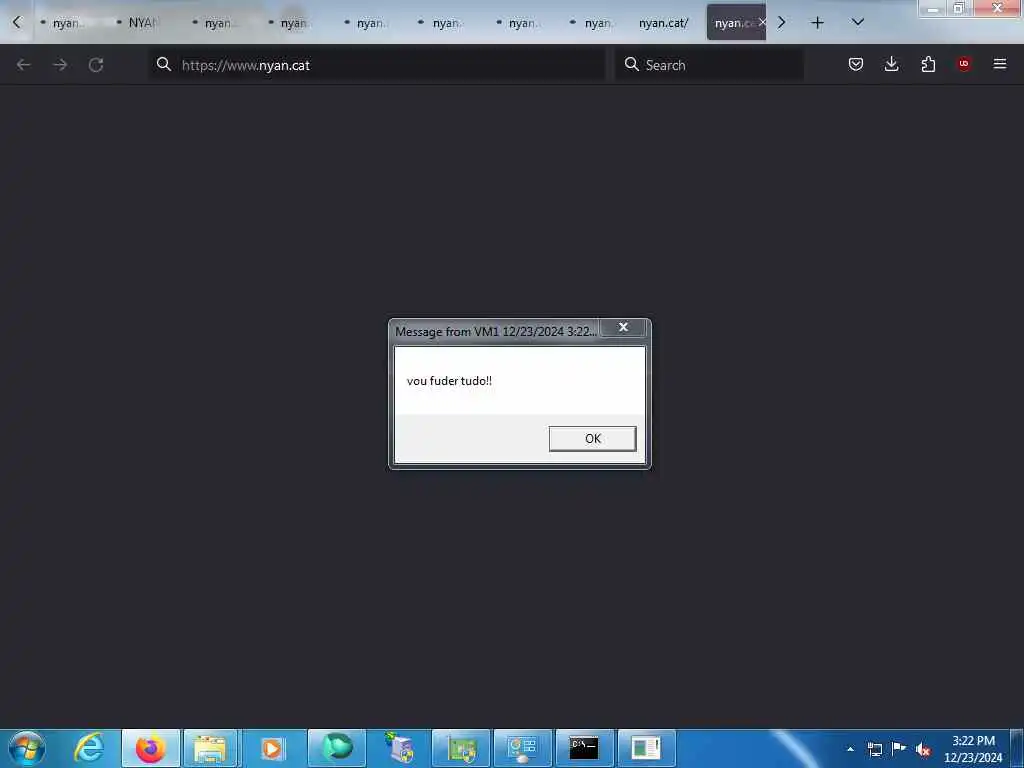Reload the current page
This screenshot has height=768, width=1024.
coord(96,65)
